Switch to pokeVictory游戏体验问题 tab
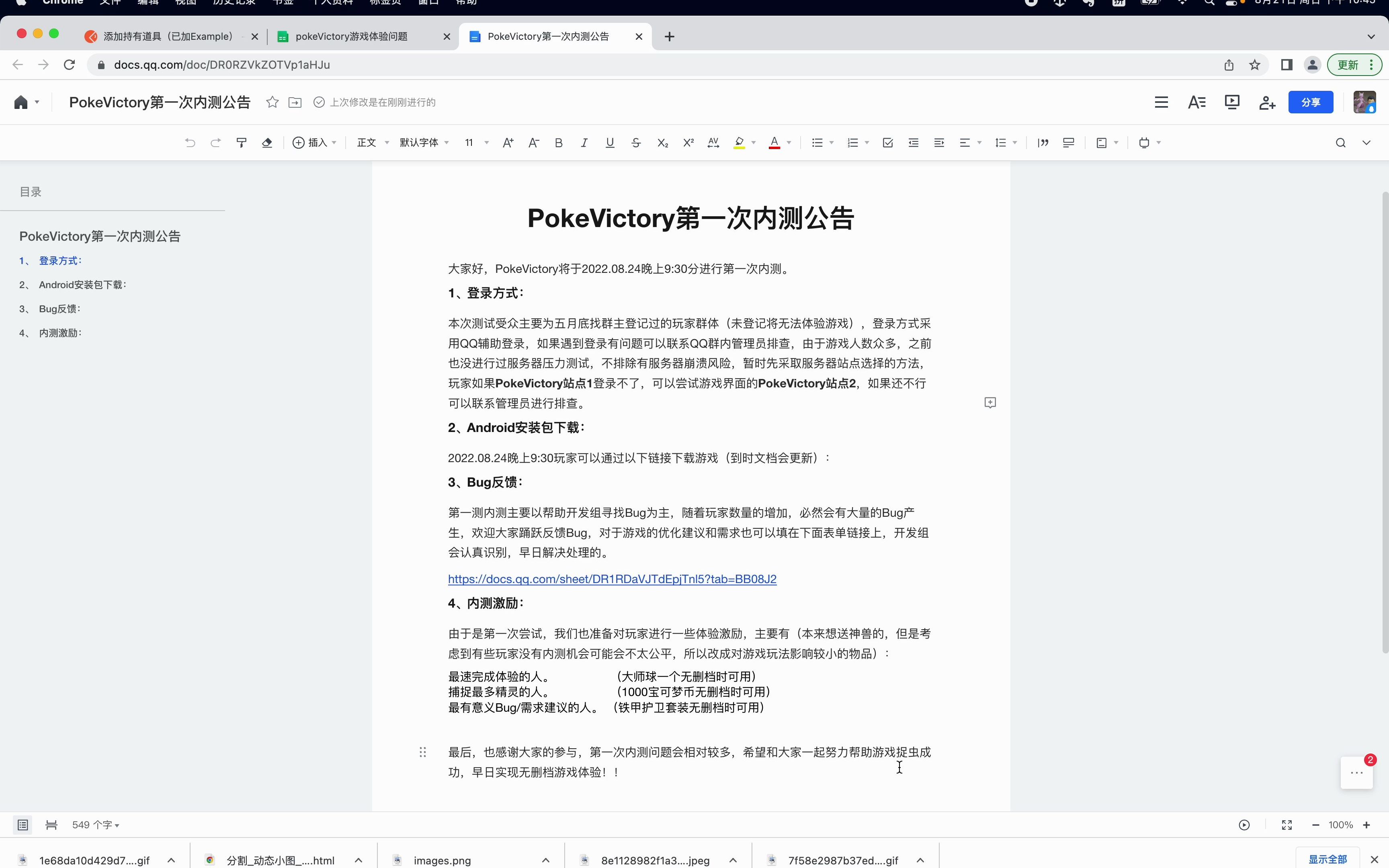Screen dimensions: 1389x868 351,37
